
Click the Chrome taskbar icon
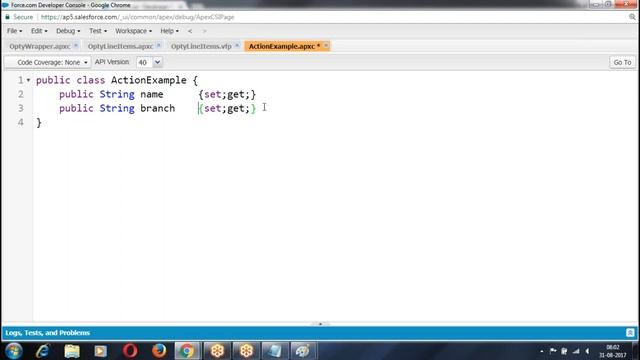(187, 351)
